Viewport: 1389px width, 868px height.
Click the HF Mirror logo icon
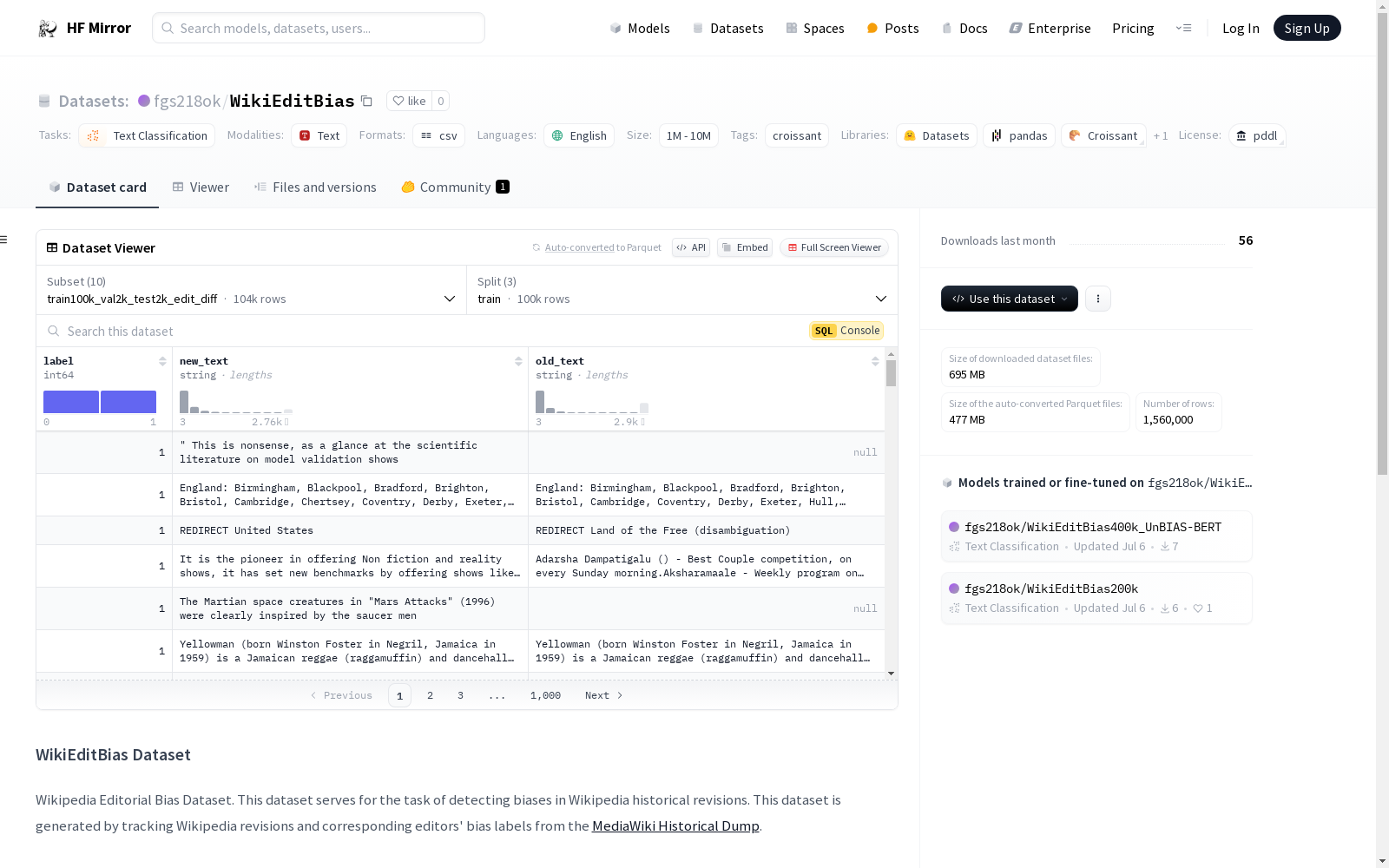coord(48,29)
